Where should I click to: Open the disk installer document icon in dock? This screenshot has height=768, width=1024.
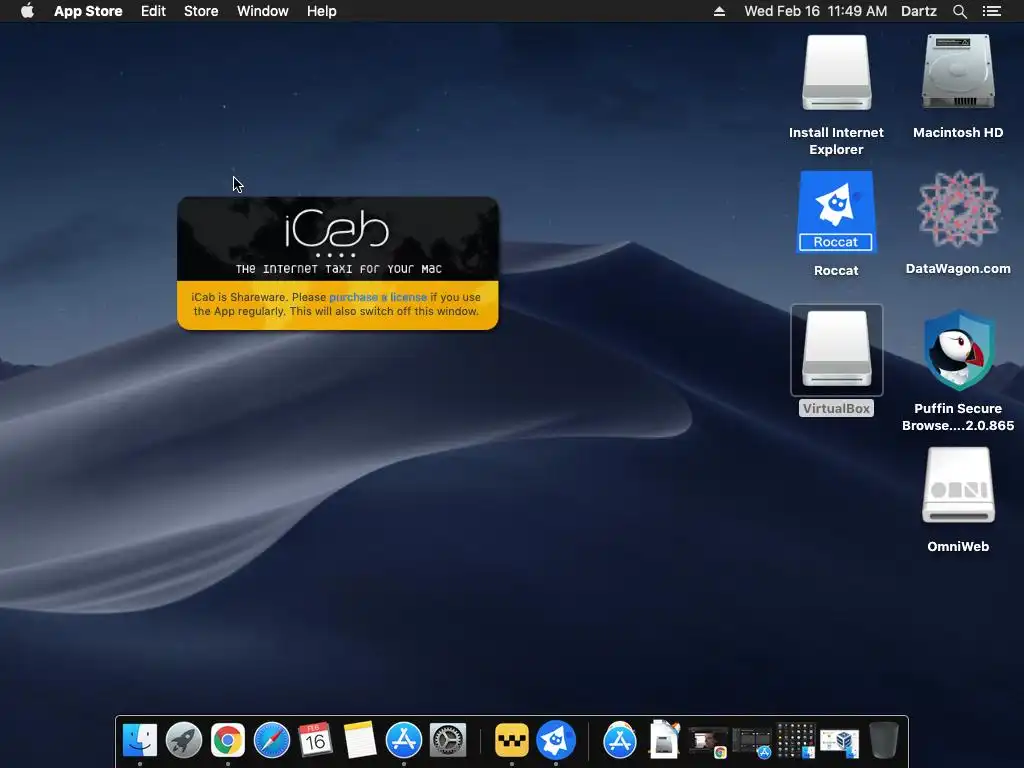click(664, 740)
